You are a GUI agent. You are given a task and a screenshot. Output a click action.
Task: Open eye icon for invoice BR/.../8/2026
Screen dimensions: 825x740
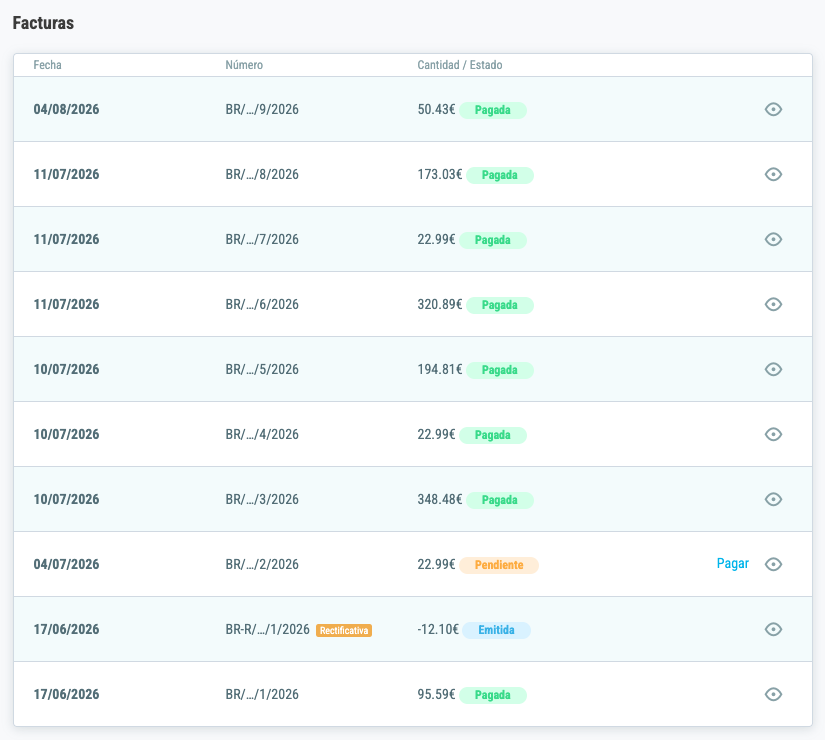[x=773, y=174]
